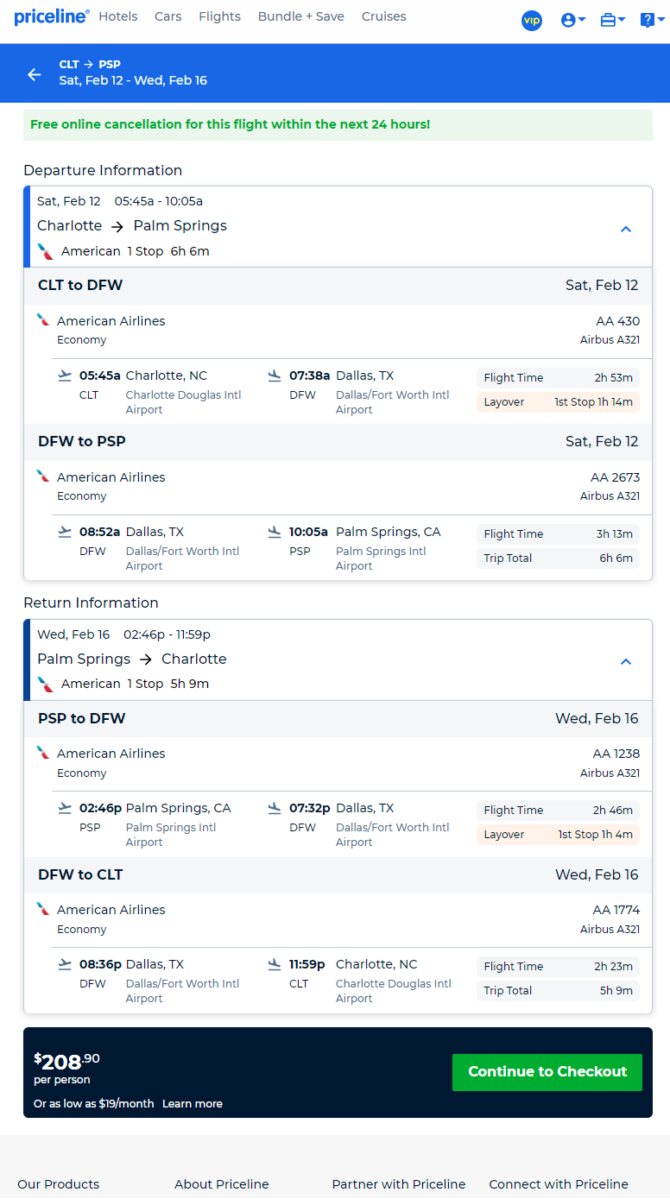Collapse the Palm Springs to Charlotte return details
670x1199 pixels.
tap(626, 661)
